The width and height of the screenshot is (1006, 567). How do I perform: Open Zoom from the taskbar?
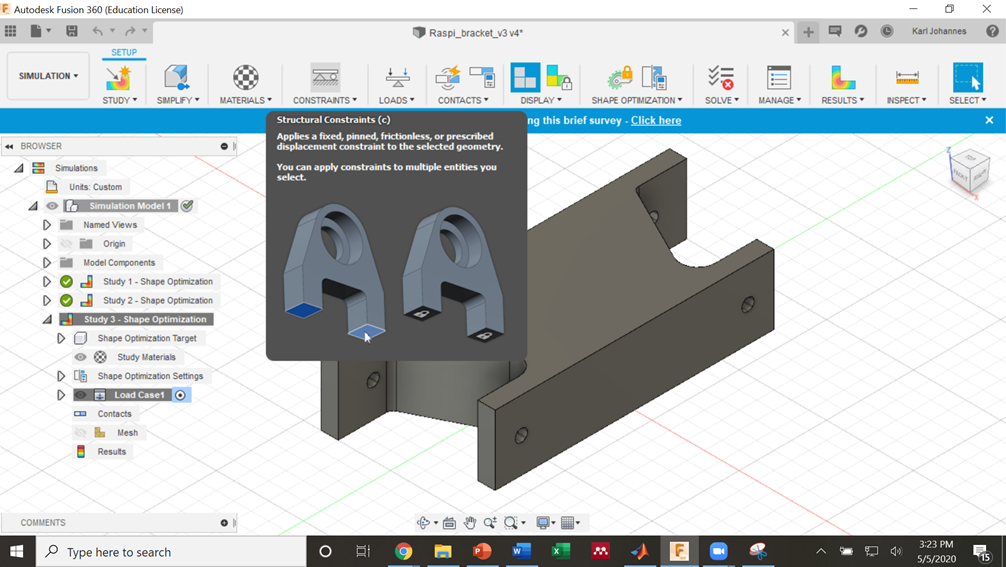719,552
